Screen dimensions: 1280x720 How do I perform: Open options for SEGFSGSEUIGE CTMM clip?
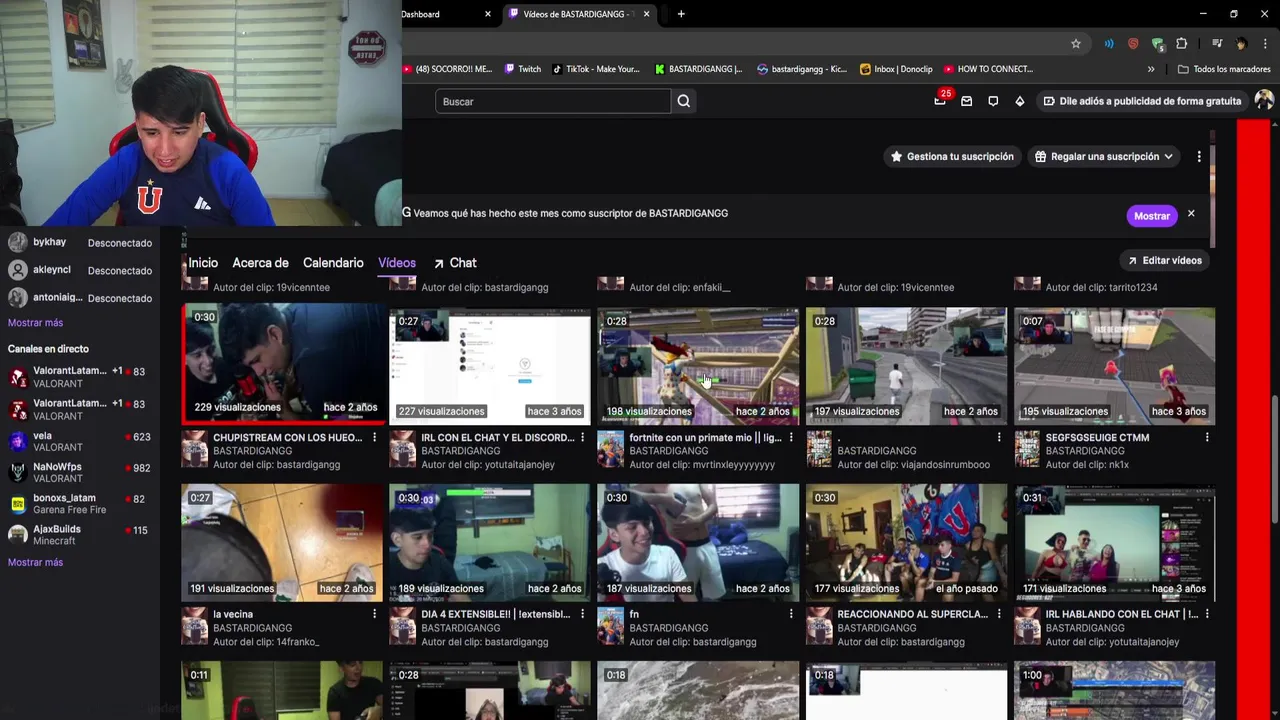1207,438
